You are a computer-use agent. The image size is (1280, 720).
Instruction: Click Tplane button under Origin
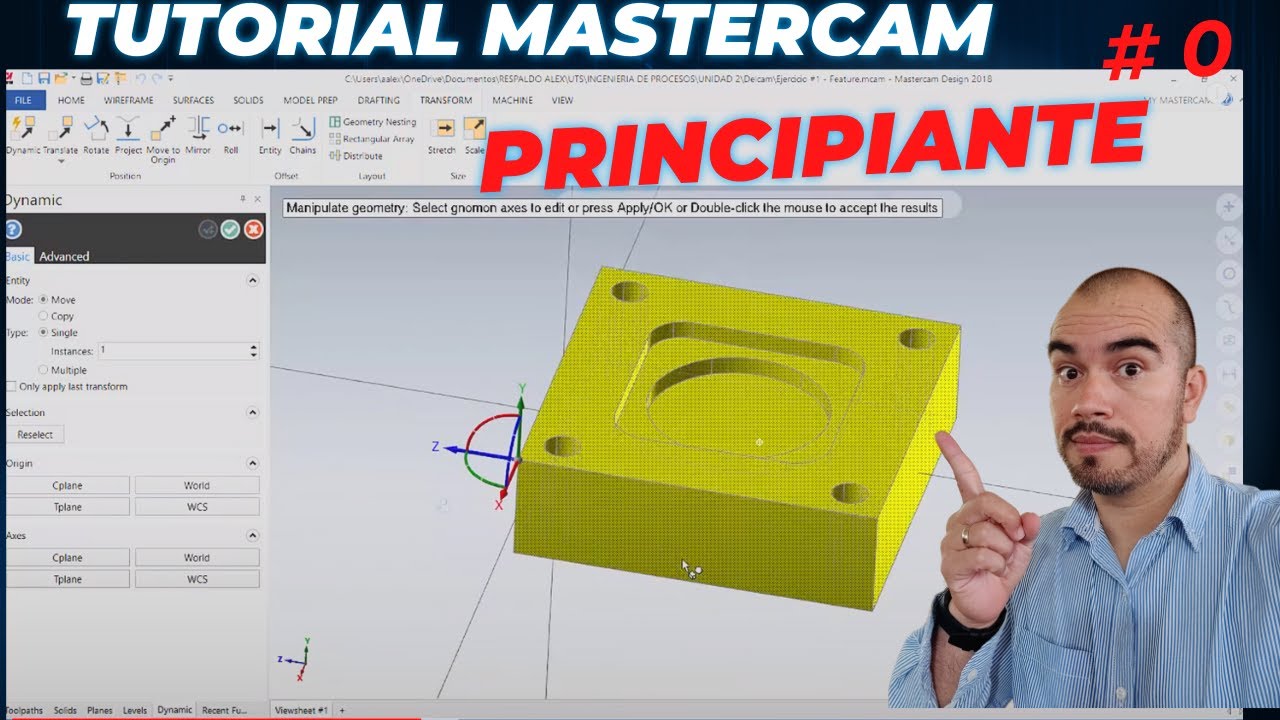68,507
